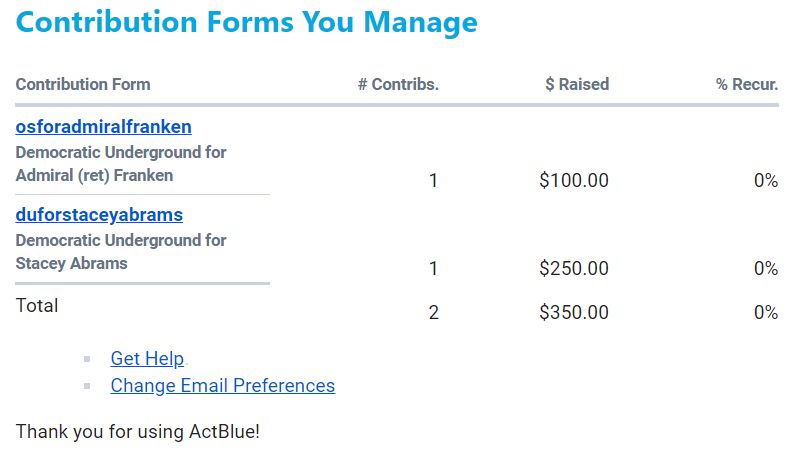Click the Total row label
The image size is (799, 452).
point(37,306)
